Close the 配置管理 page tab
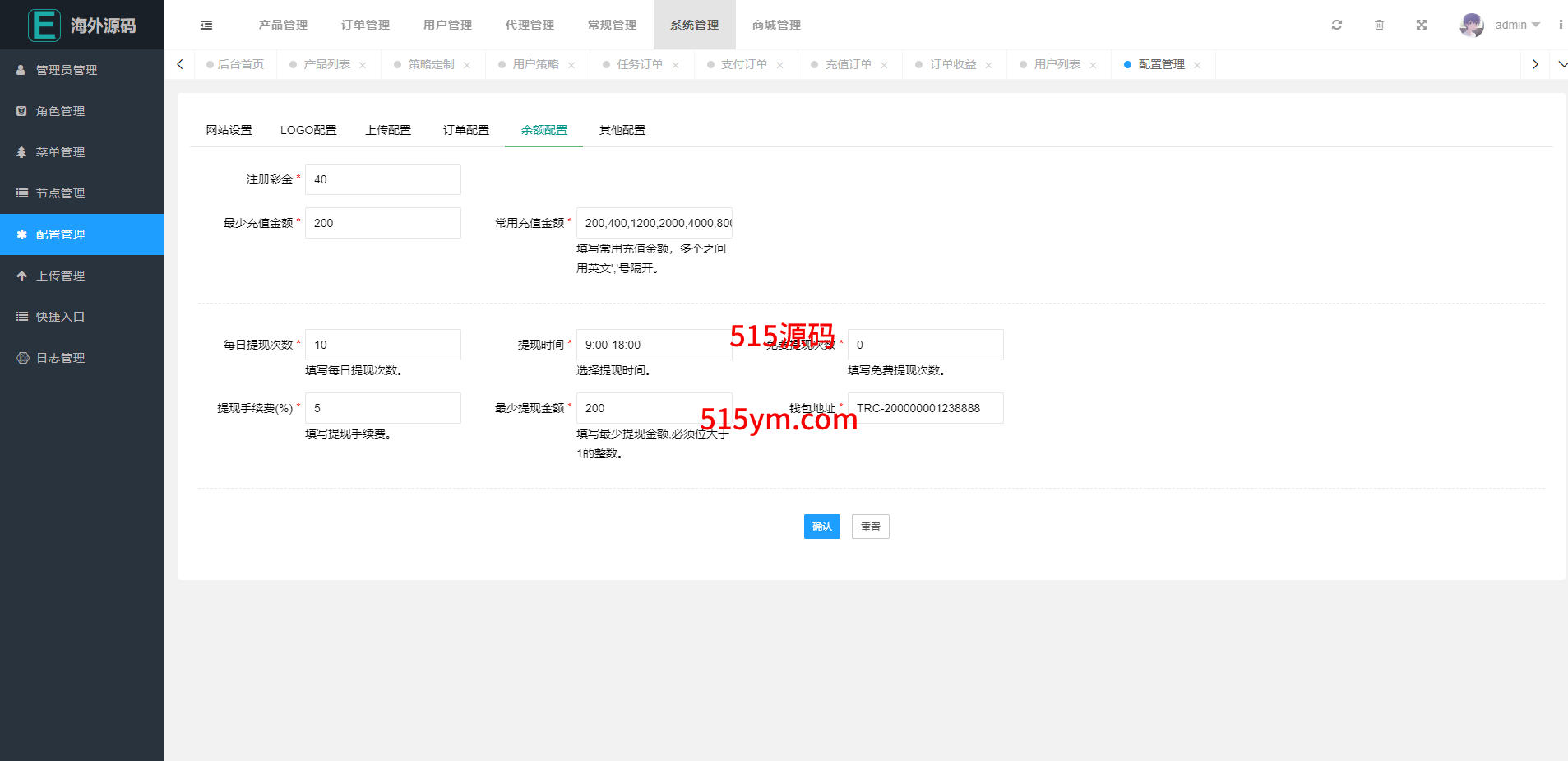Image resolution: width=1568 pixels, height=761 pixels. pos(1197,65)
